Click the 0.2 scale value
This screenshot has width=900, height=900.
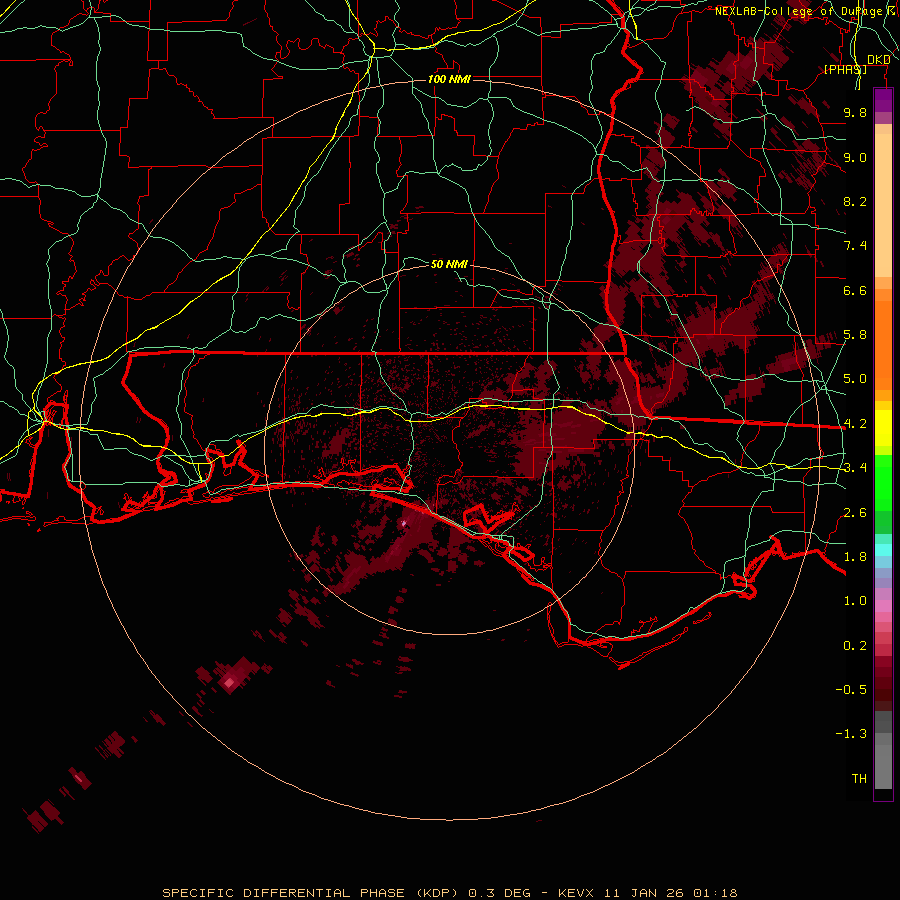point(855,646)
